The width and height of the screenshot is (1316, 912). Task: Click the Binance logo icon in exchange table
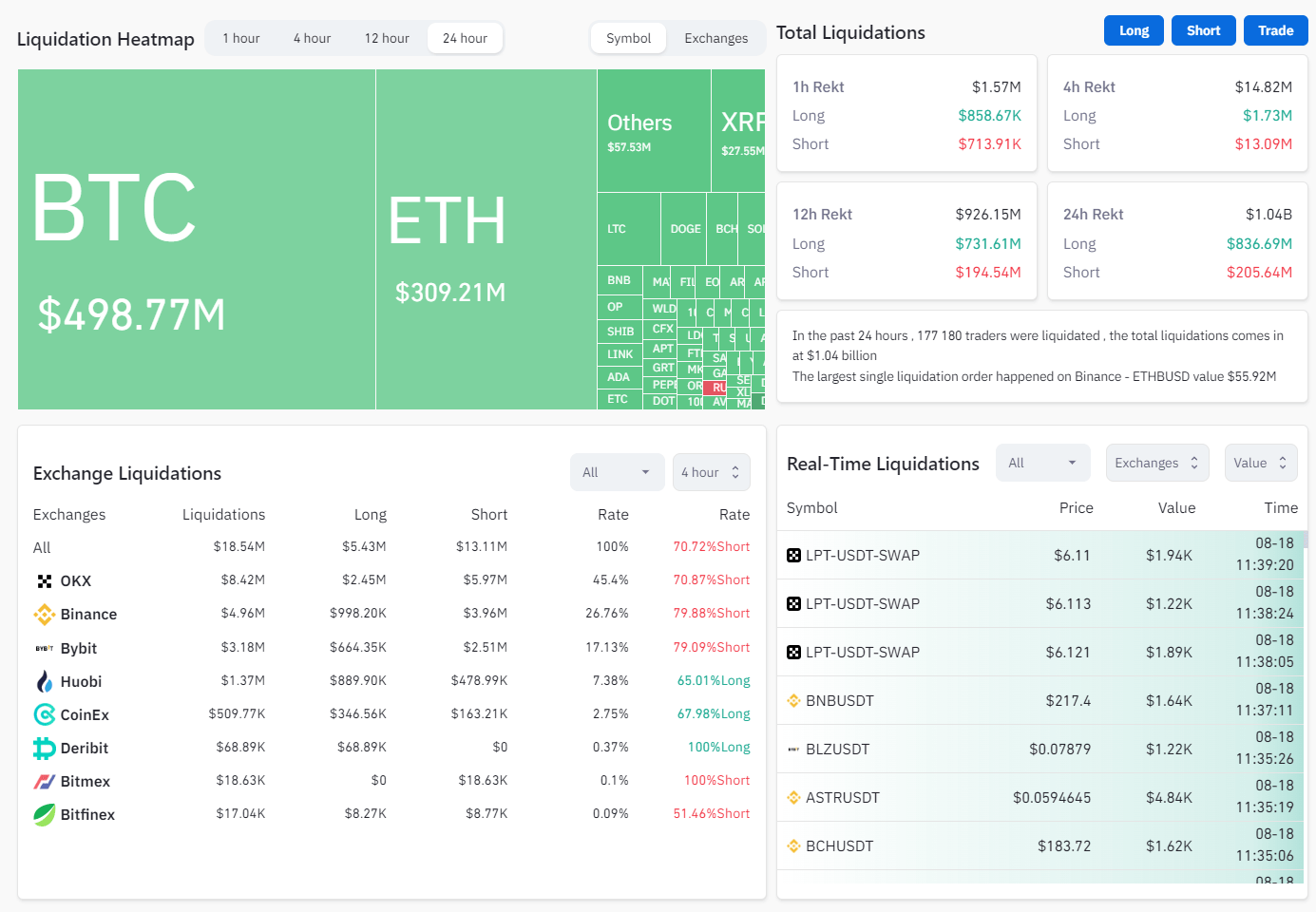(44, 615)
